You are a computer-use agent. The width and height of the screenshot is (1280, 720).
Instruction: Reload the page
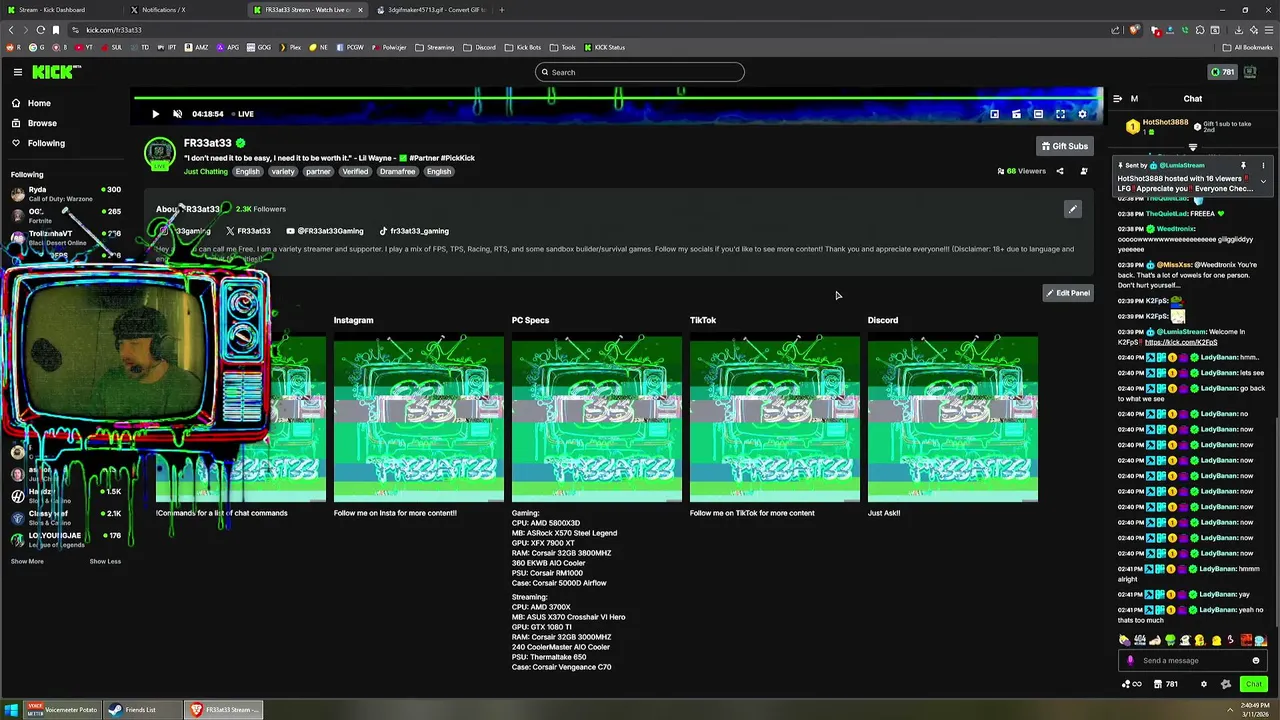40,30
